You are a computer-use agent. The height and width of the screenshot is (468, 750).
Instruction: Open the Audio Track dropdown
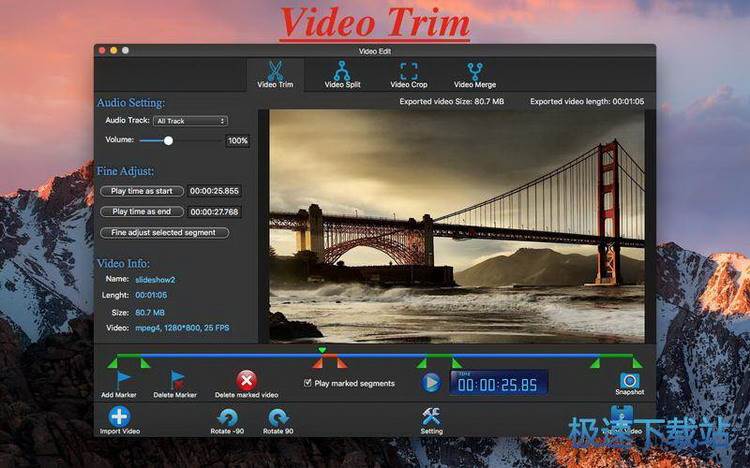point(190,121)
